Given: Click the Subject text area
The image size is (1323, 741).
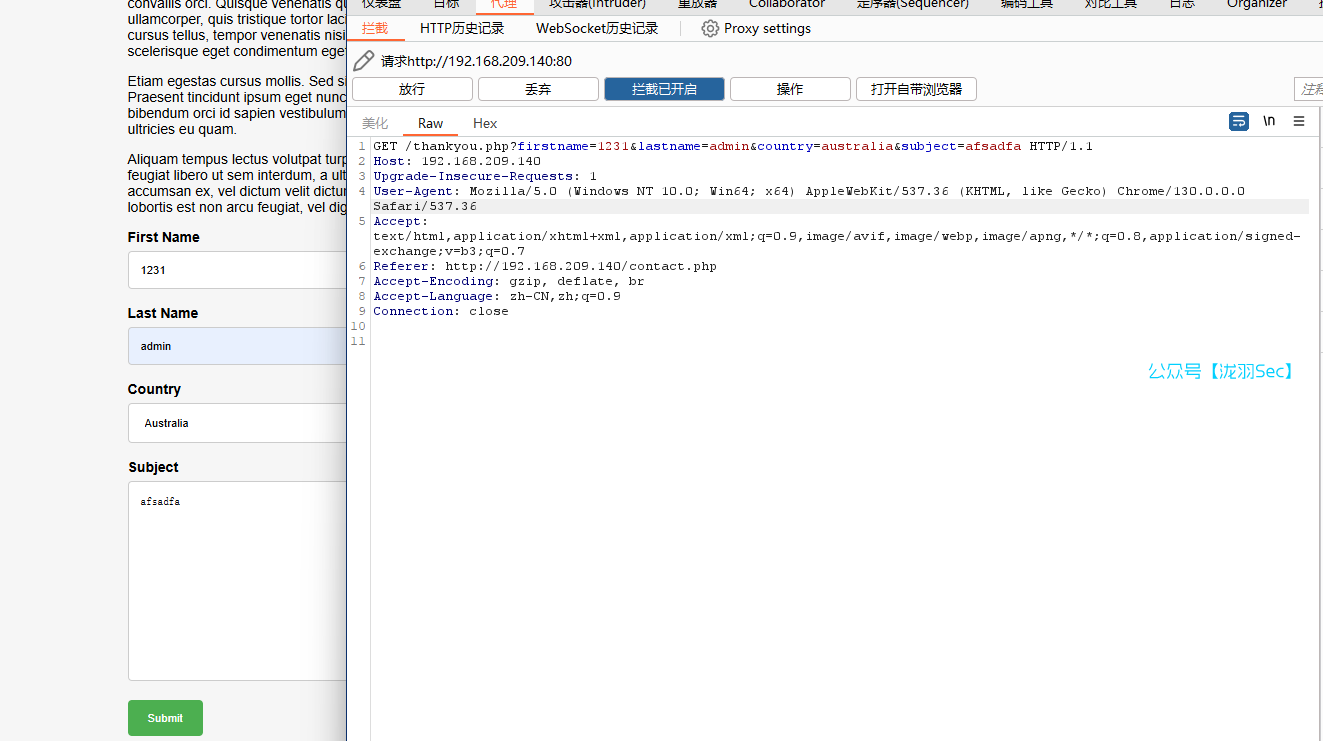Looking at the screenshot, I should [238, 580].
